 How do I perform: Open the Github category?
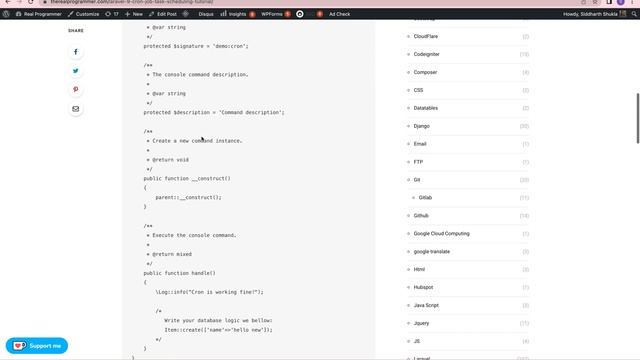click(421, 216)
